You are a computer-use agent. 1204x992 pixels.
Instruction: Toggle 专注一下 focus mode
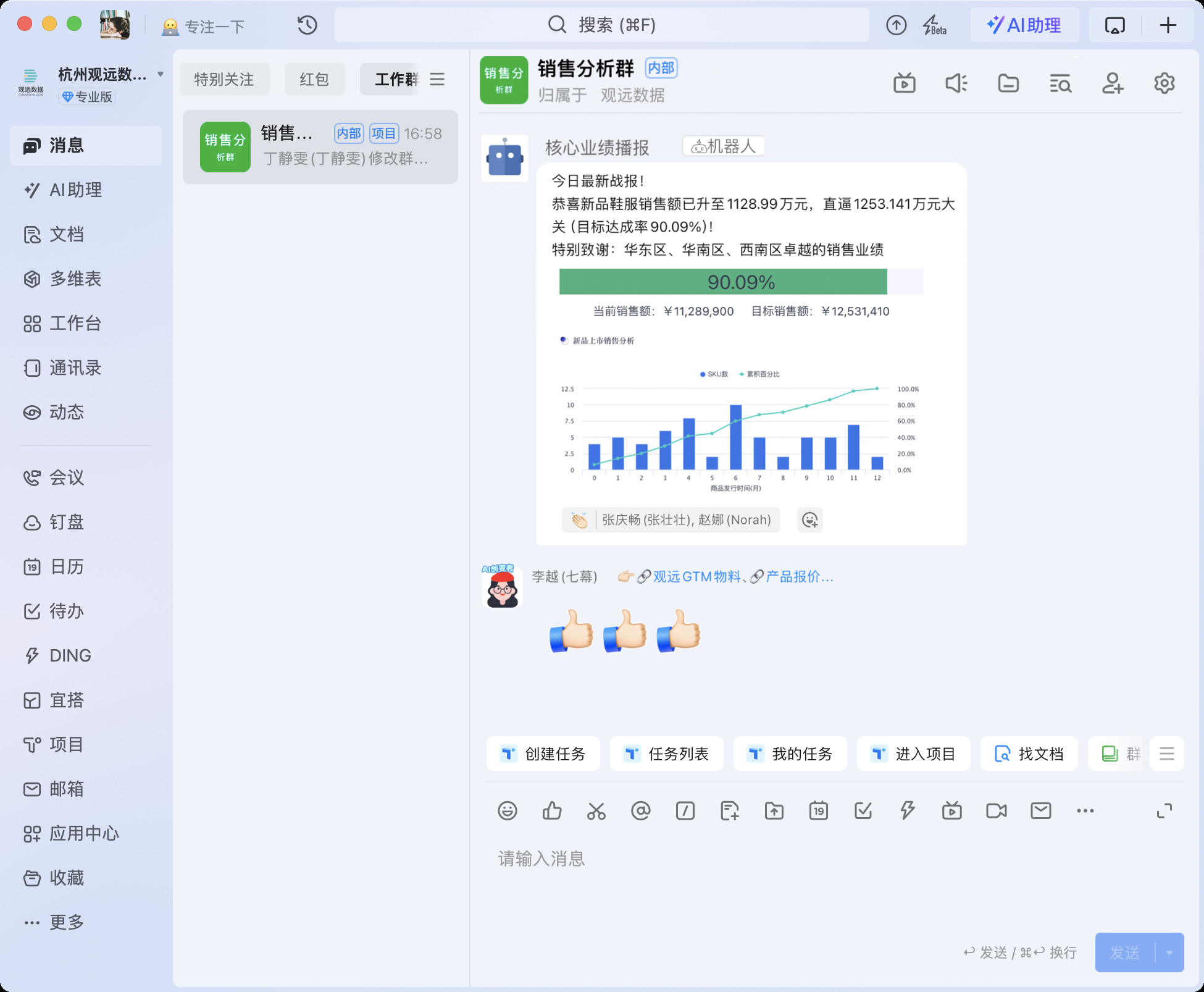[204, 26]
